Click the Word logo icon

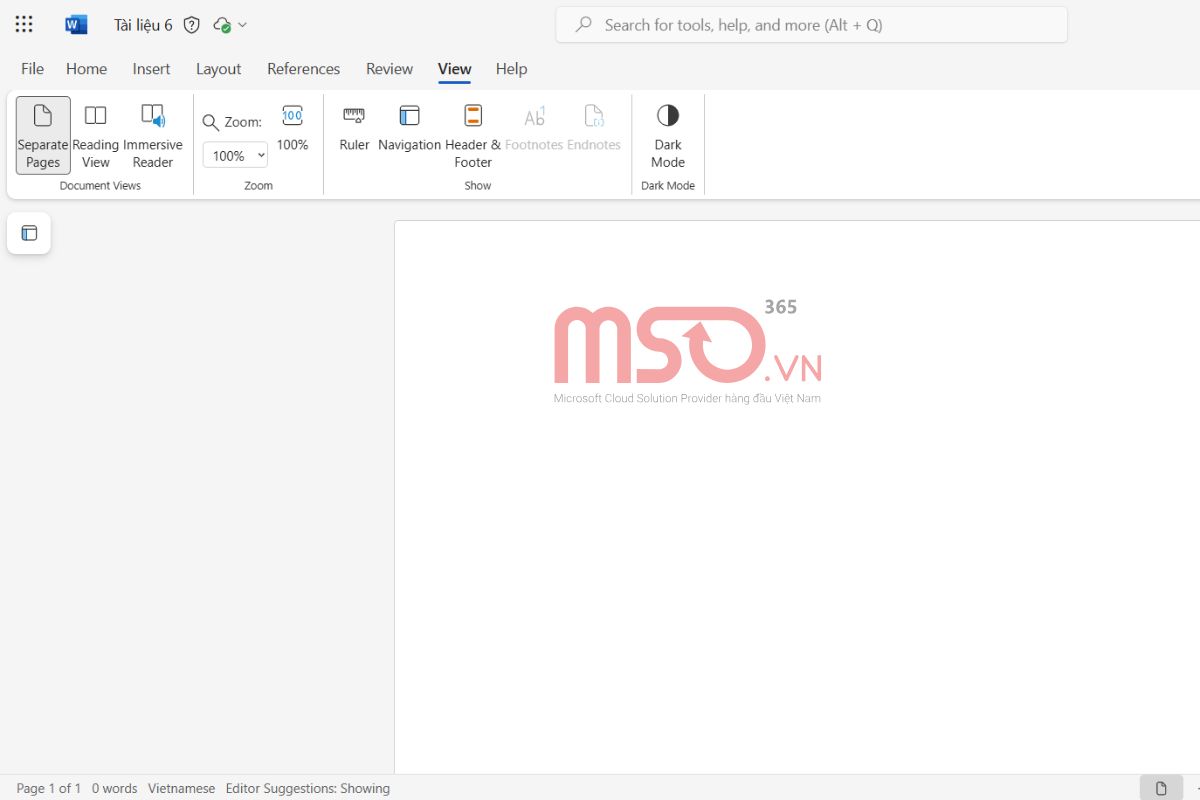(76, 25)
